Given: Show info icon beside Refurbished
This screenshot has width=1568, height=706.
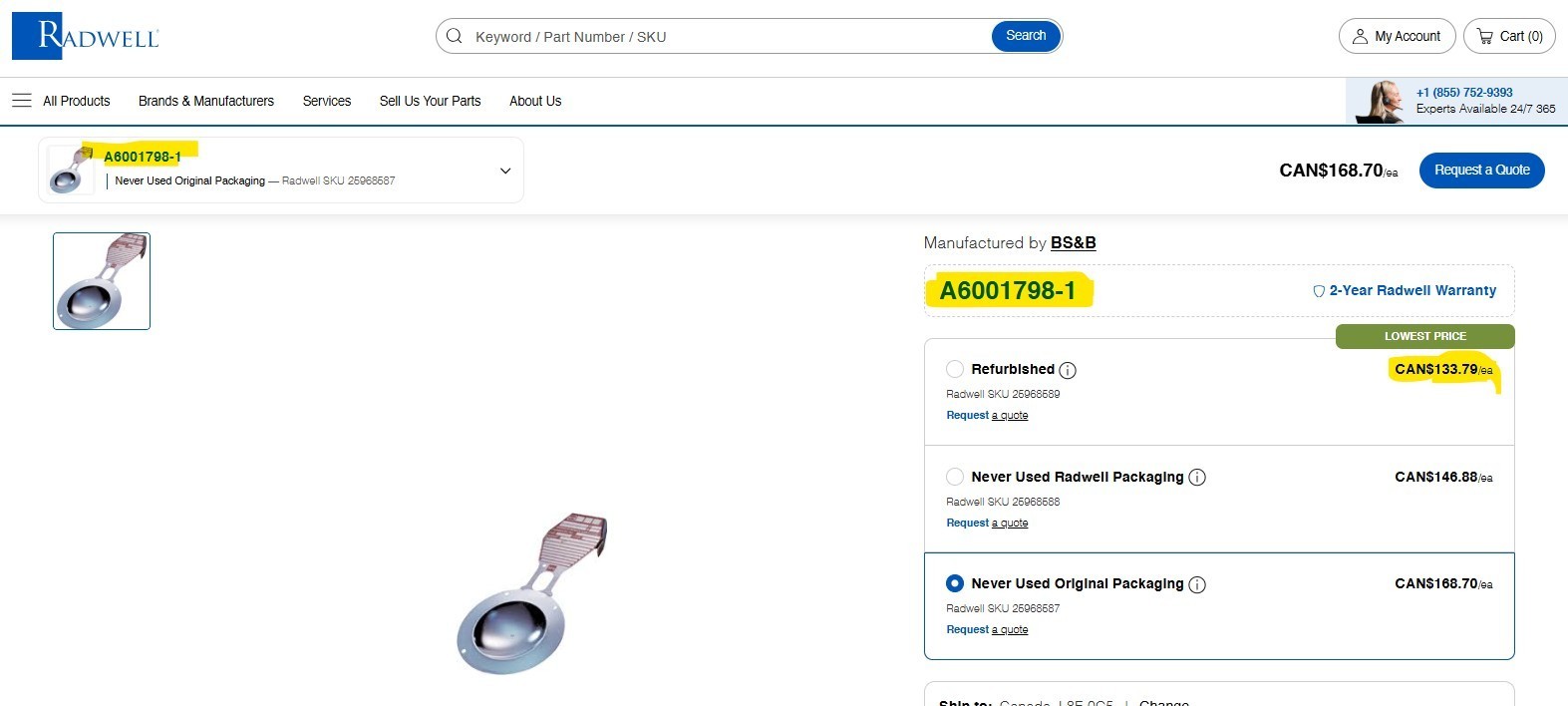Looking at the screenshot, I should pos(1068,370).
